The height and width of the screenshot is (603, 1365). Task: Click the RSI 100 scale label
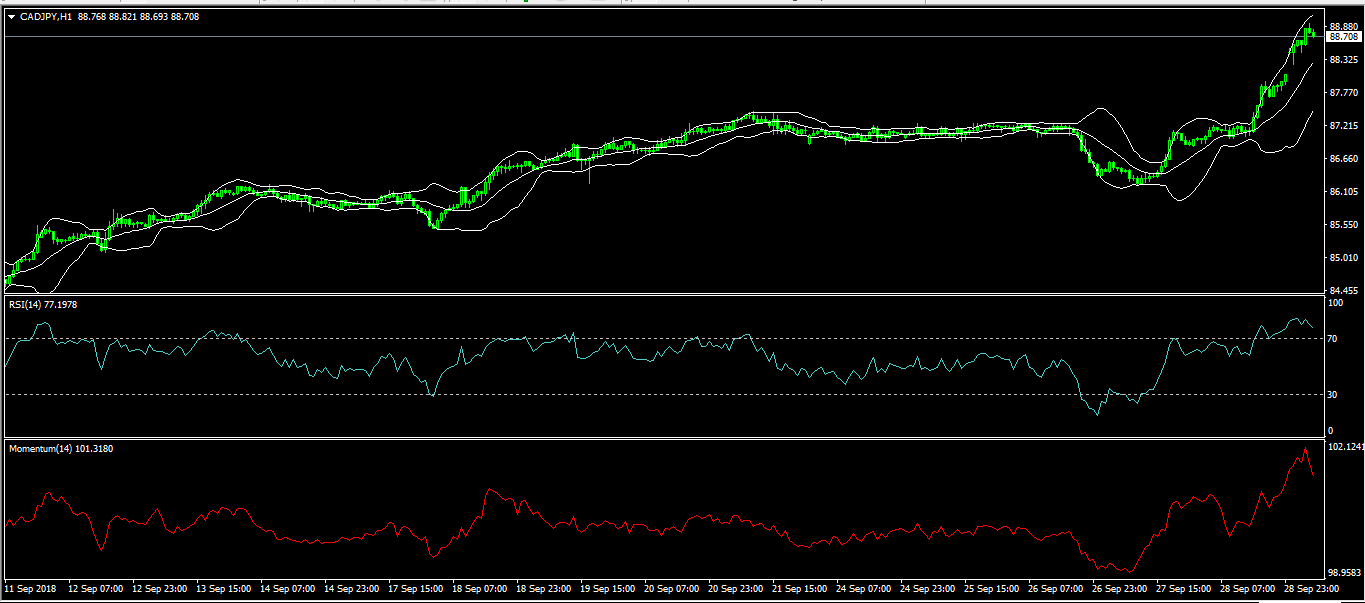tap(1334, 302)
